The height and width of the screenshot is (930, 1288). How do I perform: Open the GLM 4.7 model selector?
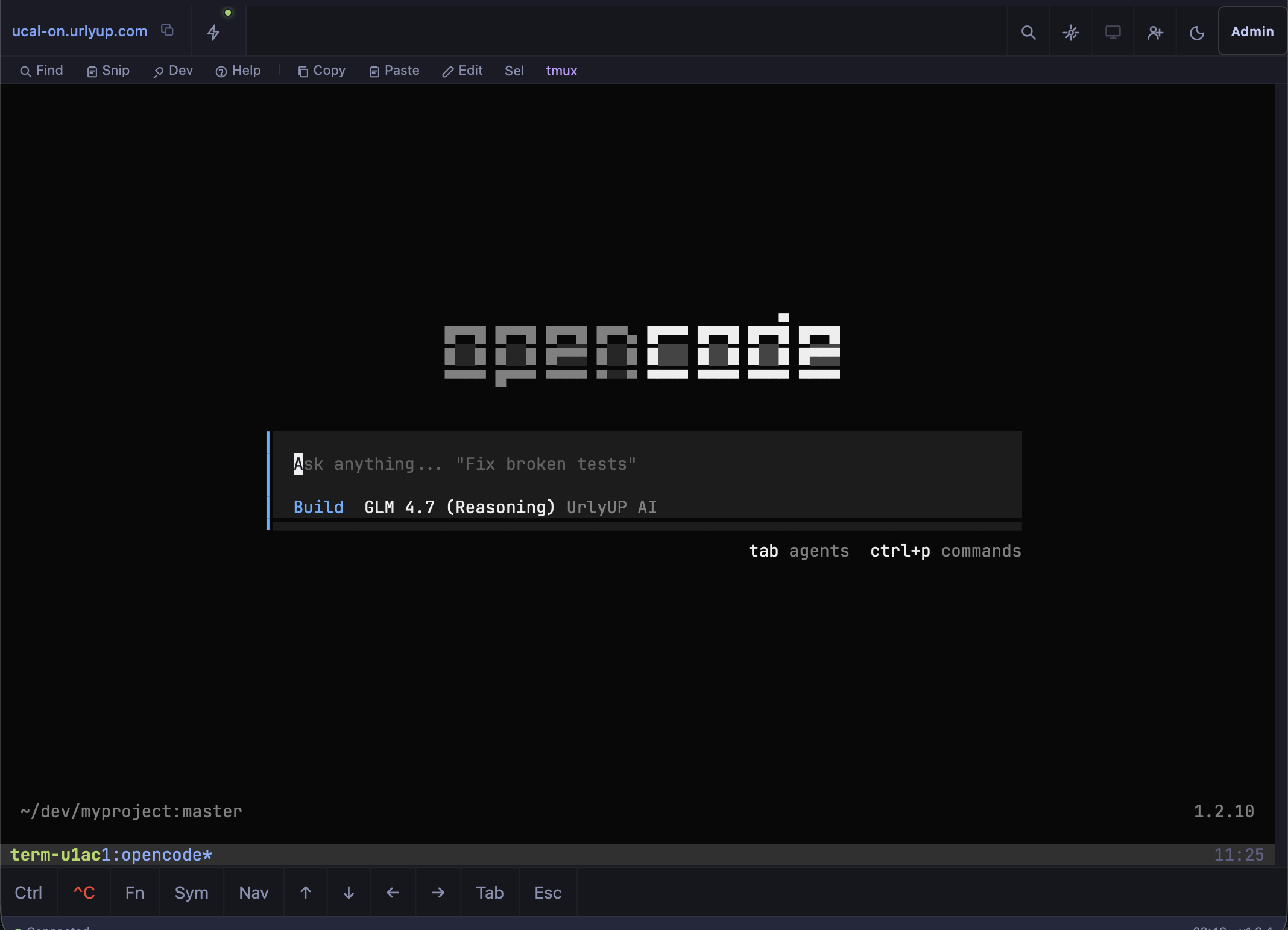pos(459,507)
